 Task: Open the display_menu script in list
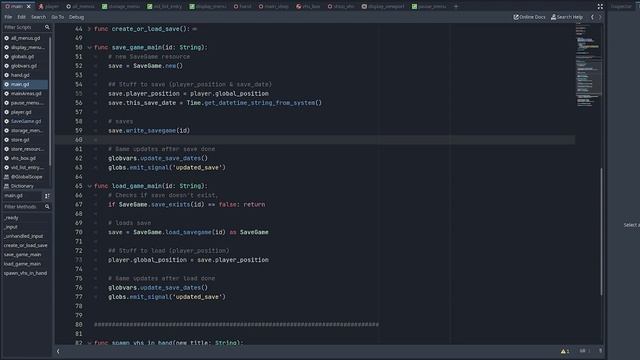pos(25,47)
